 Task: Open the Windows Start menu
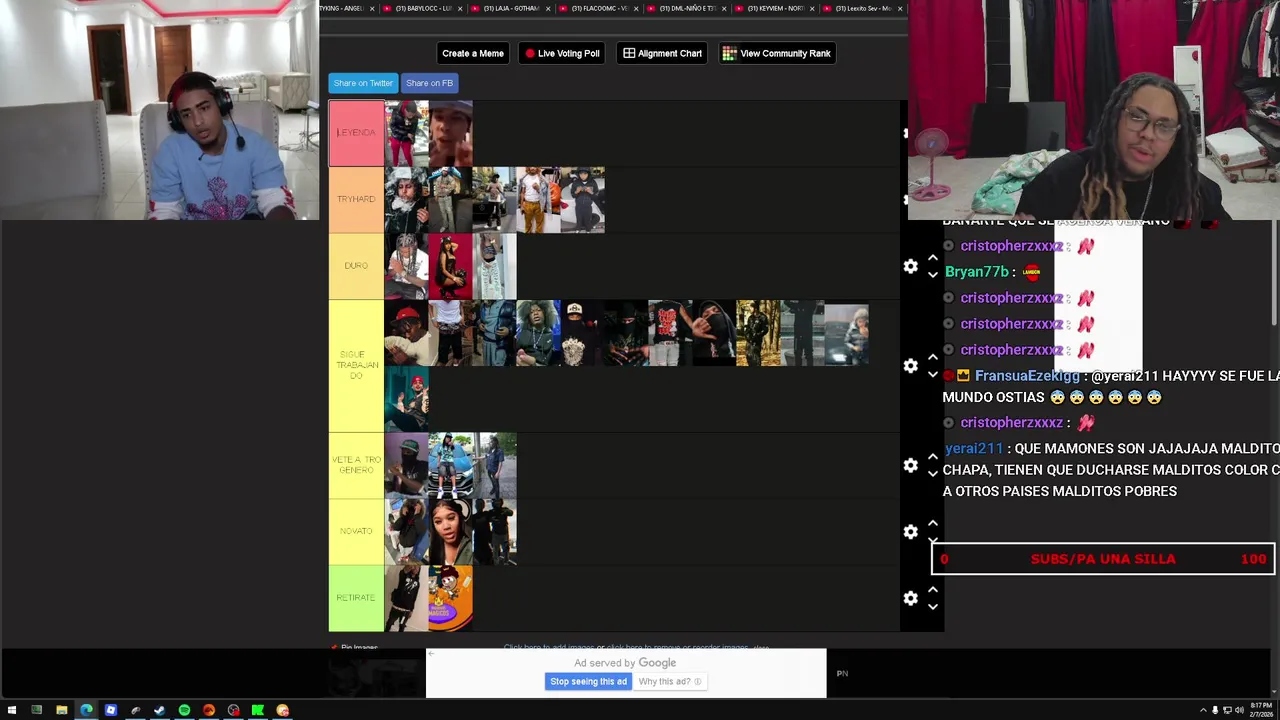pyautogui.click(x=12, y=710)
